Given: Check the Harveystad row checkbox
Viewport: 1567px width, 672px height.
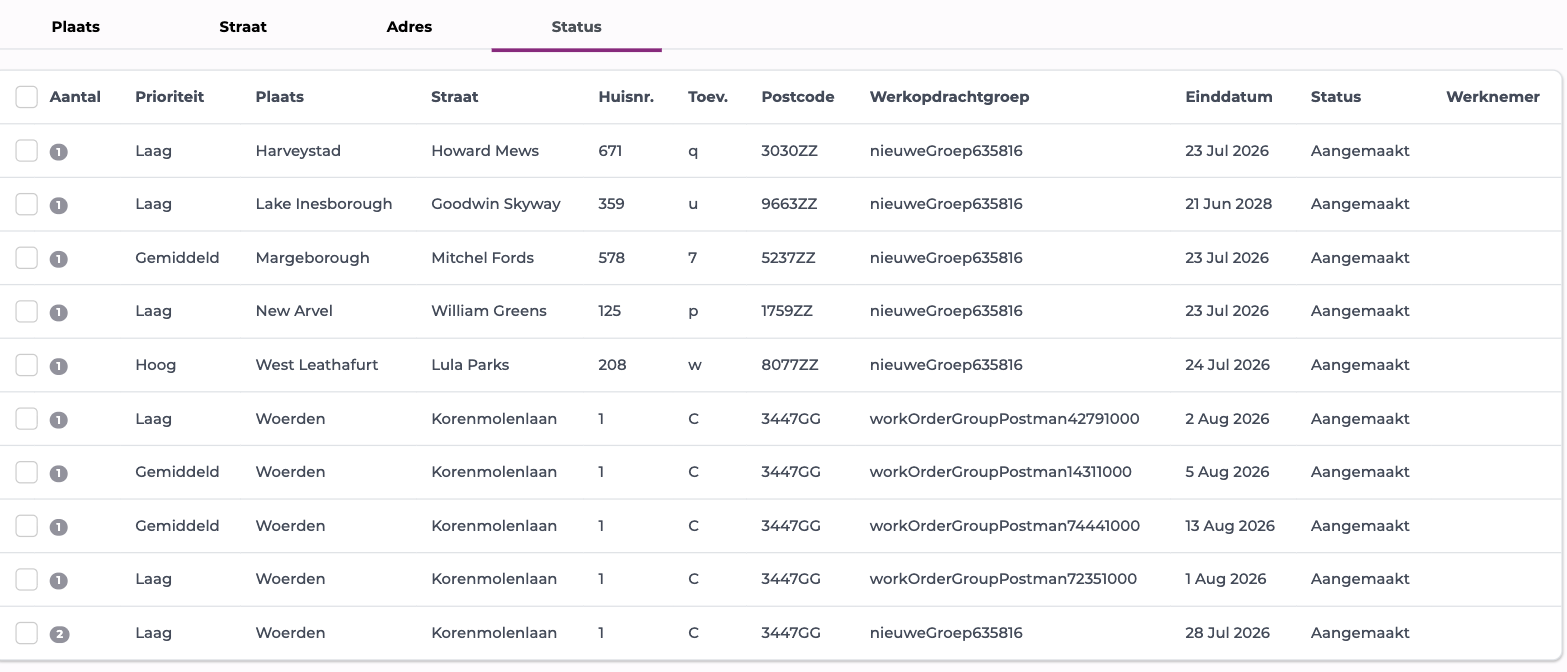Looking at the screenshot, I should click(x=27, y=151).
